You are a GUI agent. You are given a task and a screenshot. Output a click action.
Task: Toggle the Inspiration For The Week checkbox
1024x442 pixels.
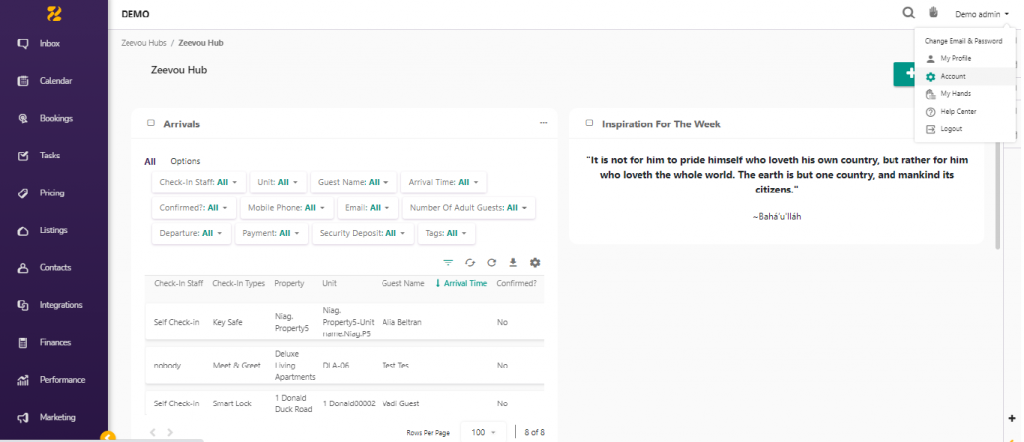tap(590, 123)
